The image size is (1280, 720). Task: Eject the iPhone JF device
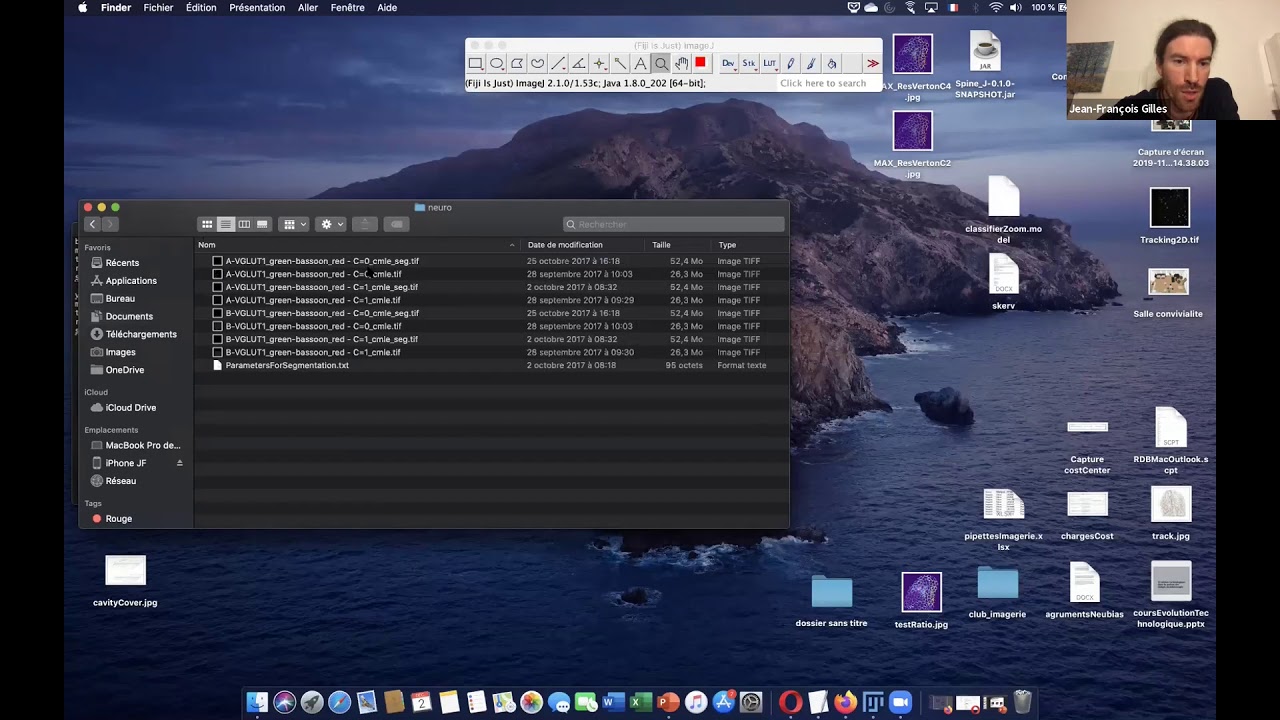point(180,463)
